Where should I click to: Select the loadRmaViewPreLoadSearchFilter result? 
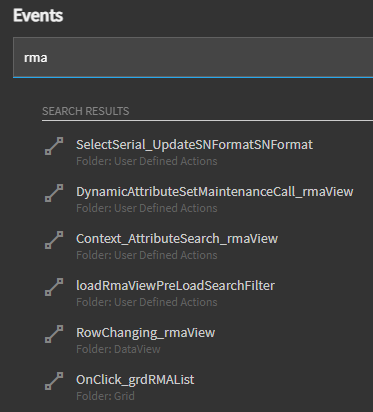coord(175,286)
